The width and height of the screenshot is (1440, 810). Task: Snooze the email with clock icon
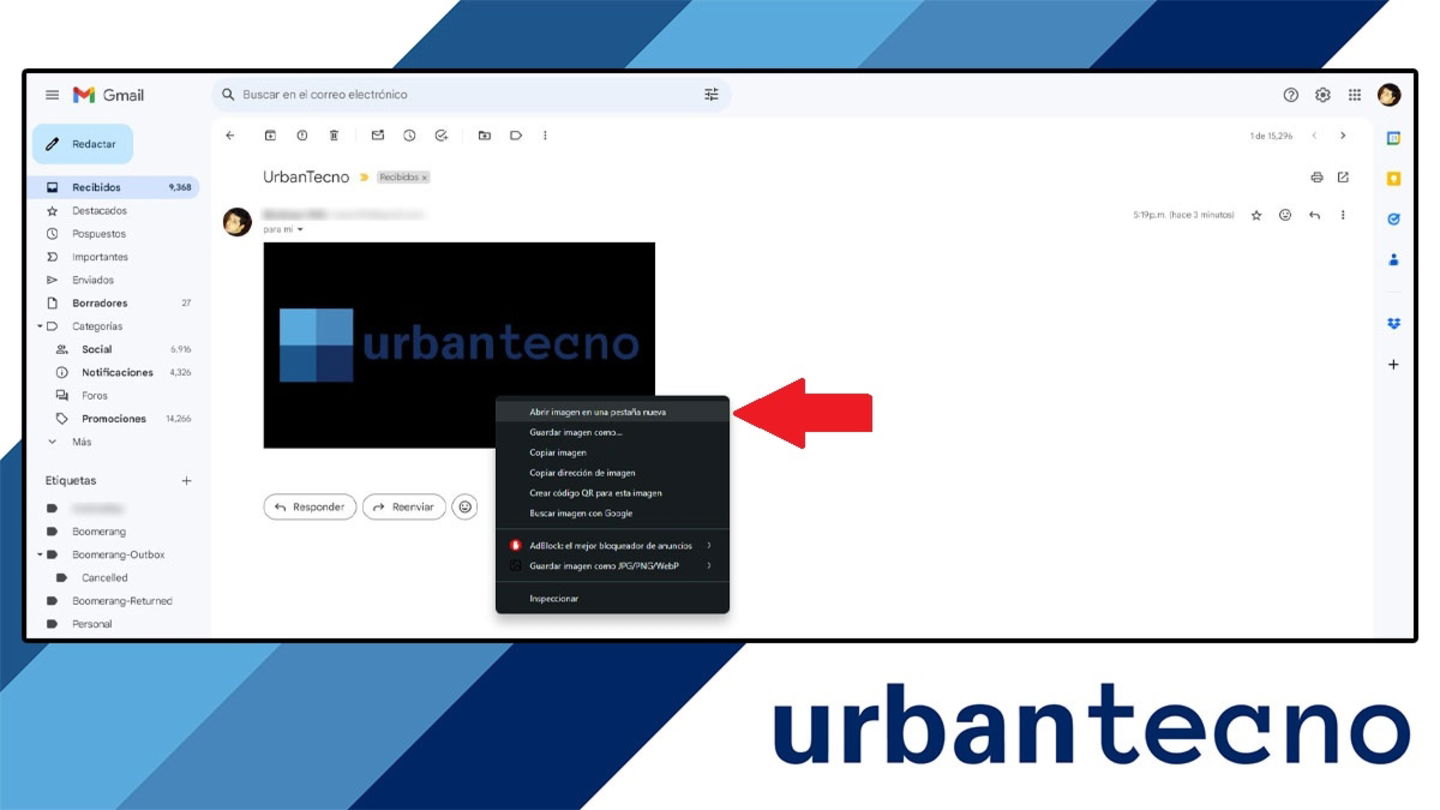(409, 135)
